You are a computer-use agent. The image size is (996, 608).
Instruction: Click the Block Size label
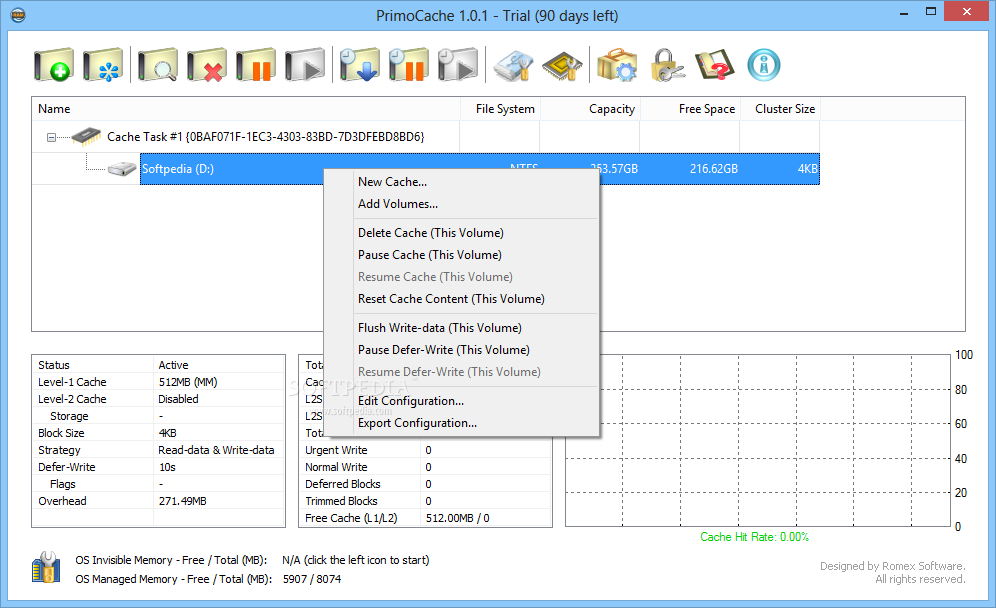(61, 433)
